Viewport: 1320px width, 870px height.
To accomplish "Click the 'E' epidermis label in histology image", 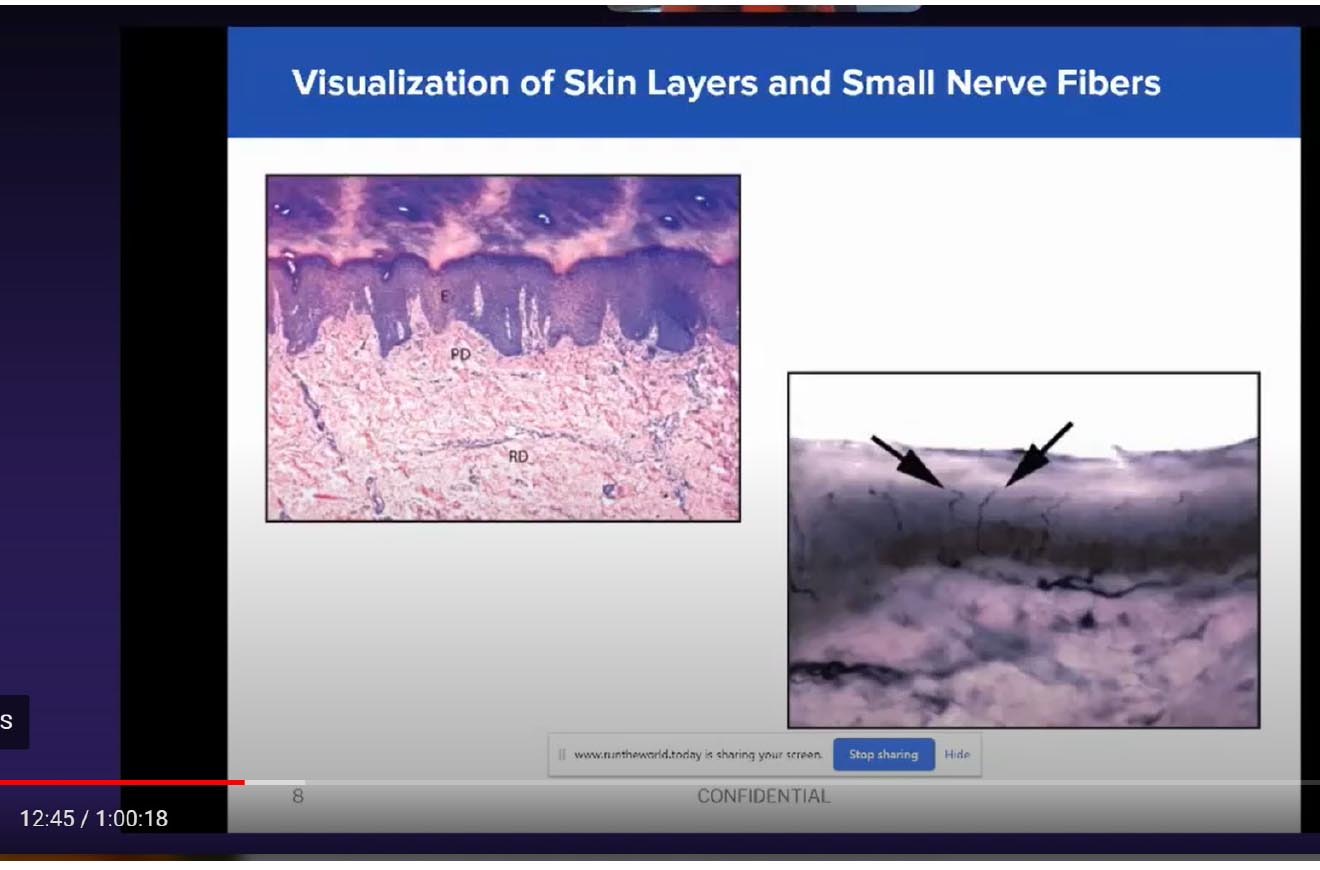I will tap(445, 295).
